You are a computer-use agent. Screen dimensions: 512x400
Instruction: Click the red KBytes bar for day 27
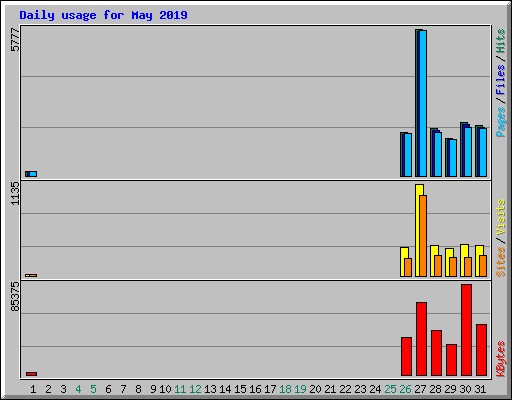click(x=421, y=339)
